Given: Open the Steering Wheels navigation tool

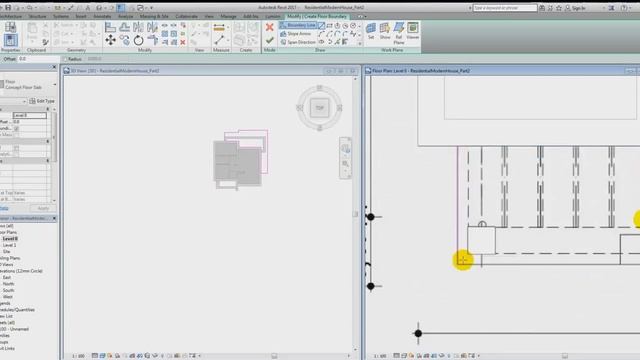Looking at the screenshot, I should [x=345, y=149].
